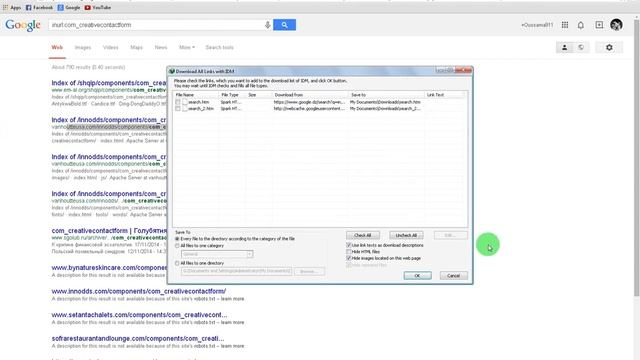Open the YouTube bookmark
The width and height of the screenshot is (640, 360).
(98, 7)
